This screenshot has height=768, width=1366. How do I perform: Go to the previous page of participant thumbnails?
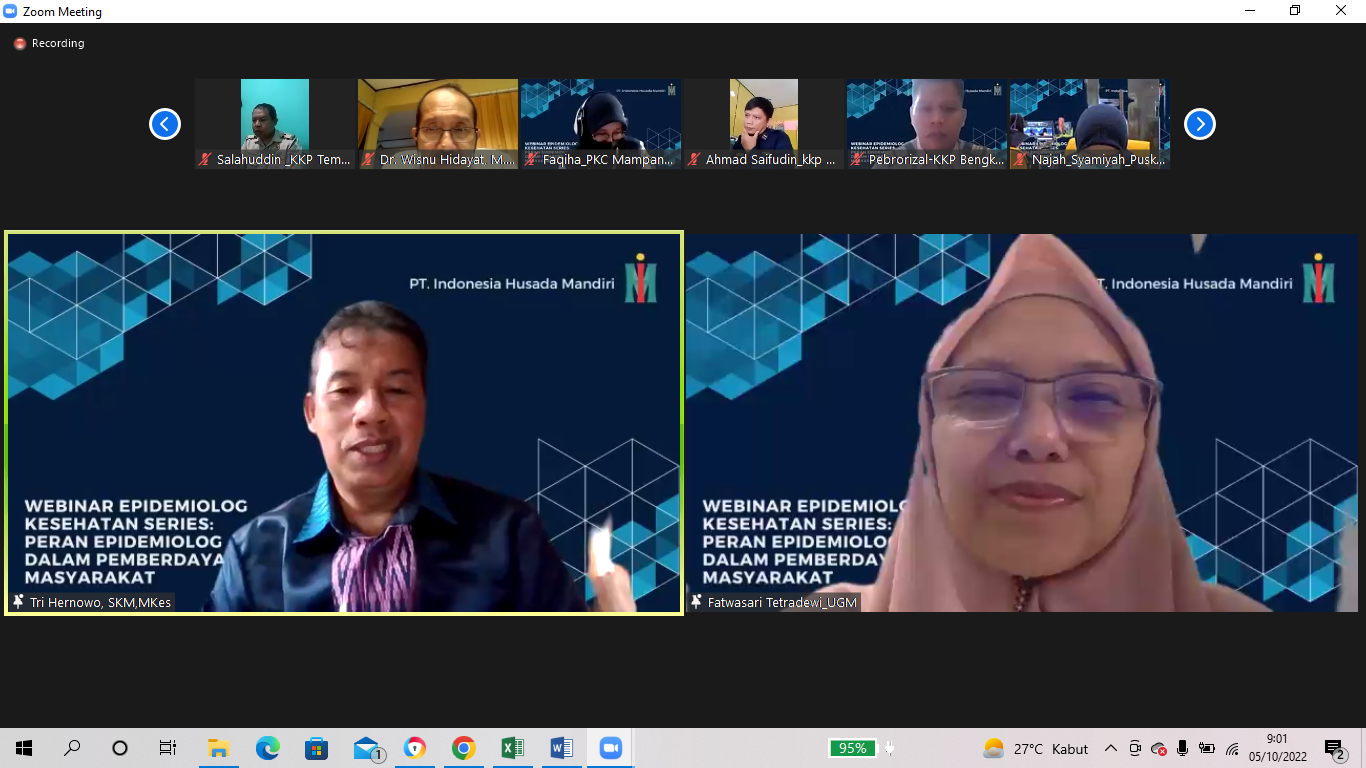[165, 124]
